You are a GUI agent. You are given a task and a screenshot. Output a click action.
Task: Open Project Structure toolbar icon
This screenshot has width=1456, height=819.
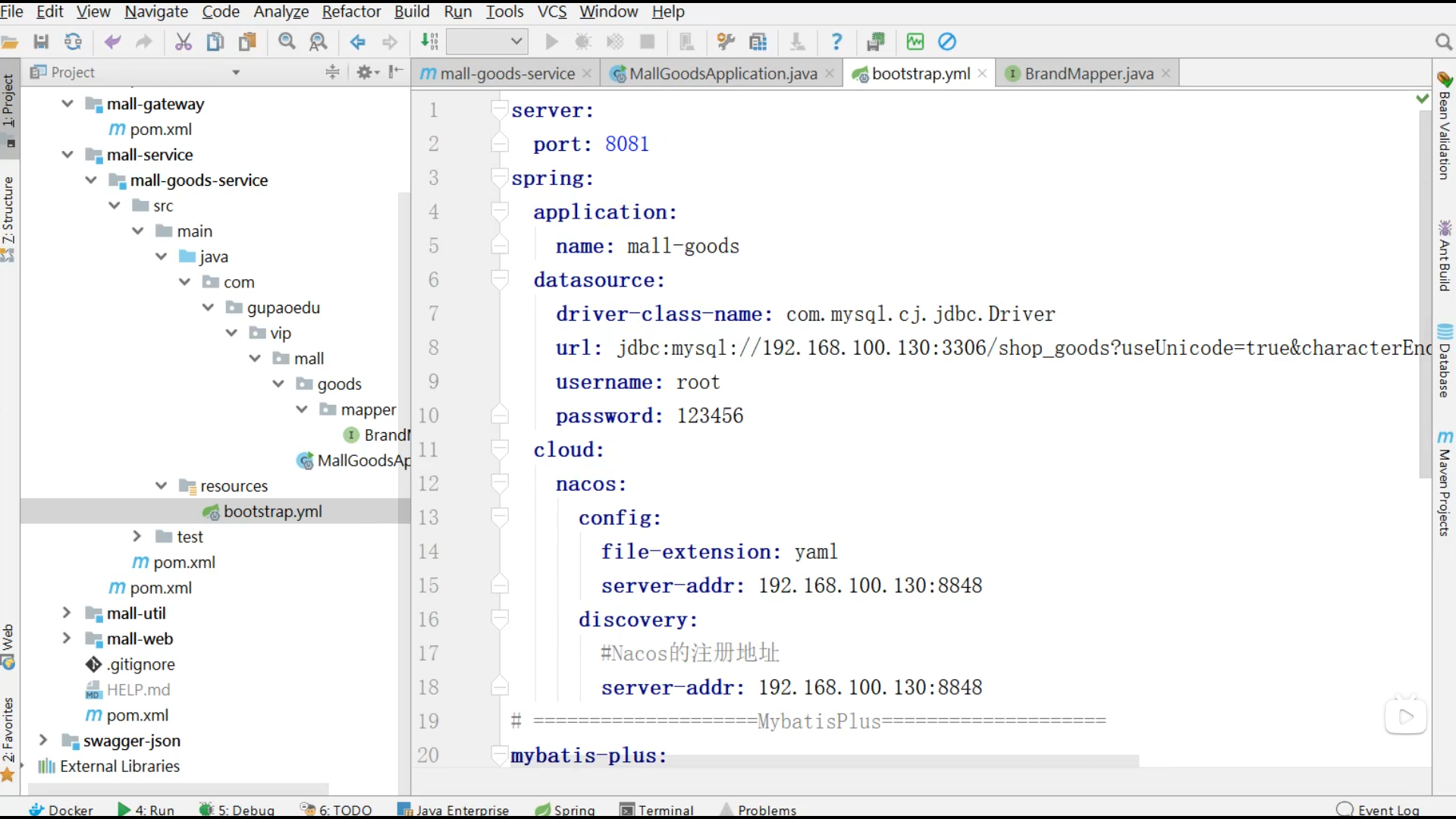click(758, 42)
